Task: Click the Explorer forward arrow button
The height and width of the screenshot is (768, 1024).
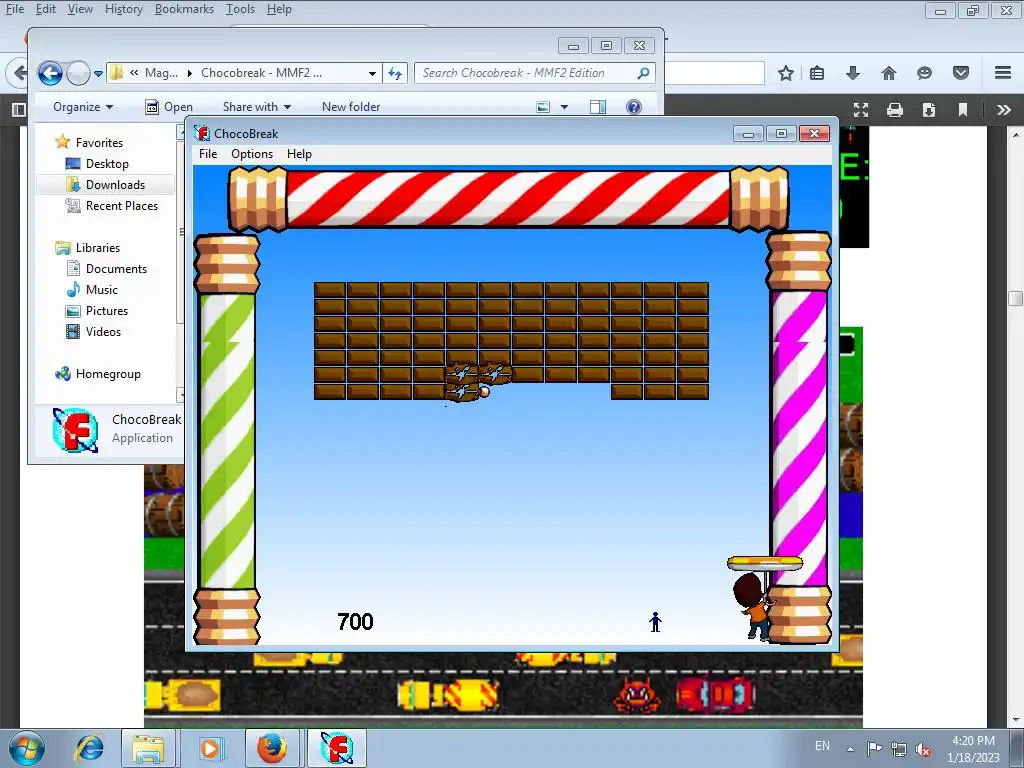Action: point(78,73)
